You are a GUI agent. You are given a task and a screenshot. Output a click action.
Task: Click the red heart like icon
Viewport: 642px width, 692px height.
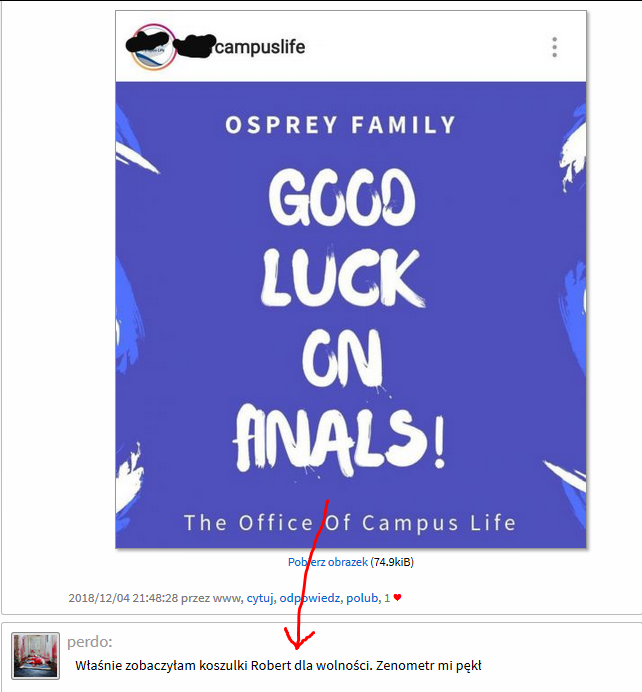click(397, 598)
